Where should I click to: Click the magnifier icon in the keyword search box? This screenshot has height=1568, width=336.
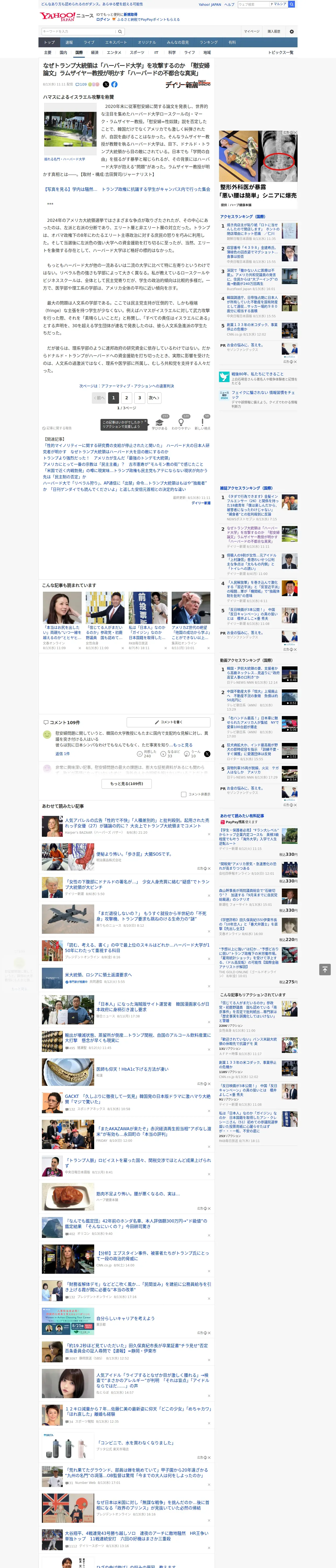click(120, 32)
